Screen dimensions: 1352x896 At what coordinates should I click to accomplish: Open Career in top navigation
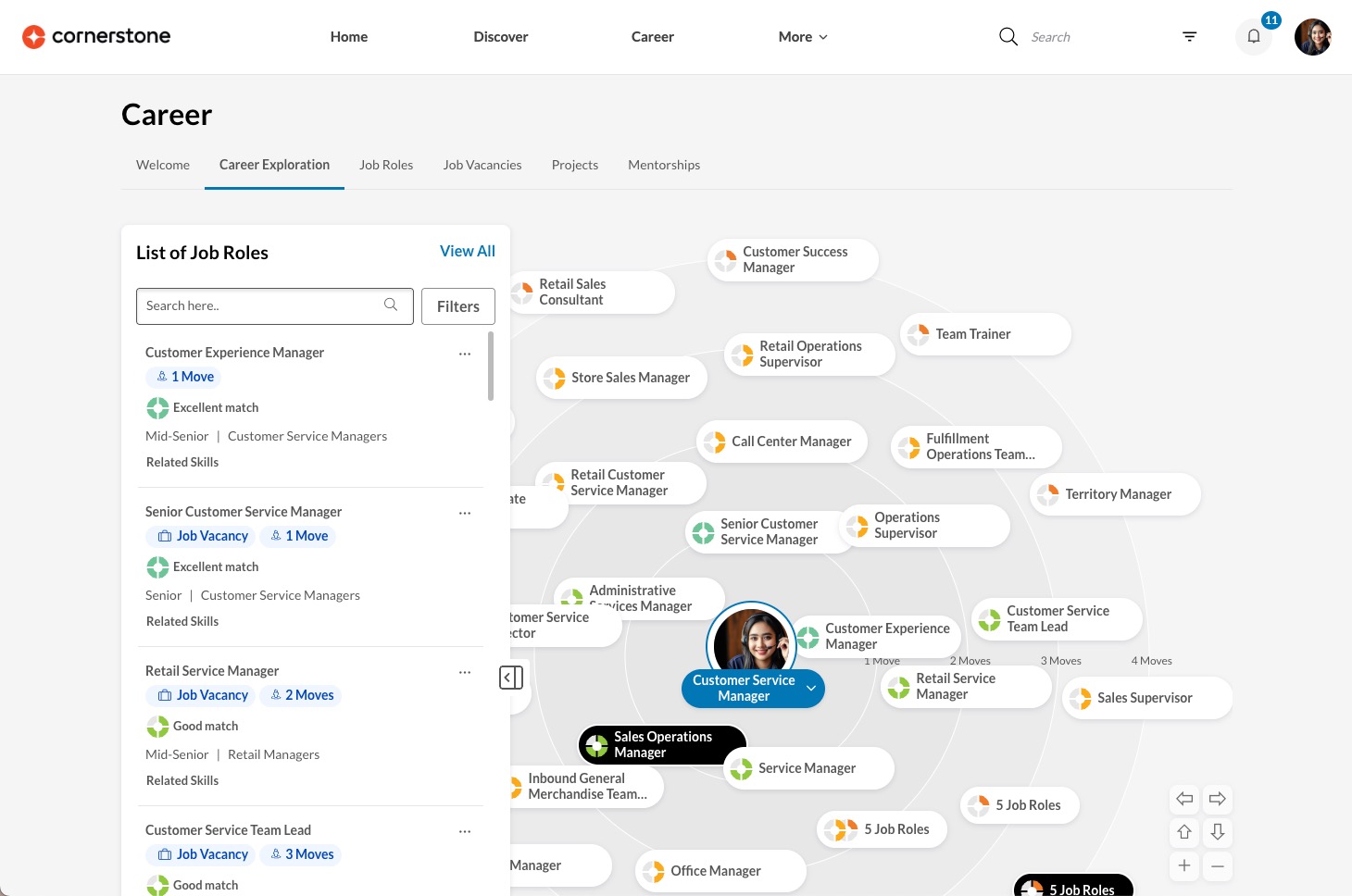(653, 37)
